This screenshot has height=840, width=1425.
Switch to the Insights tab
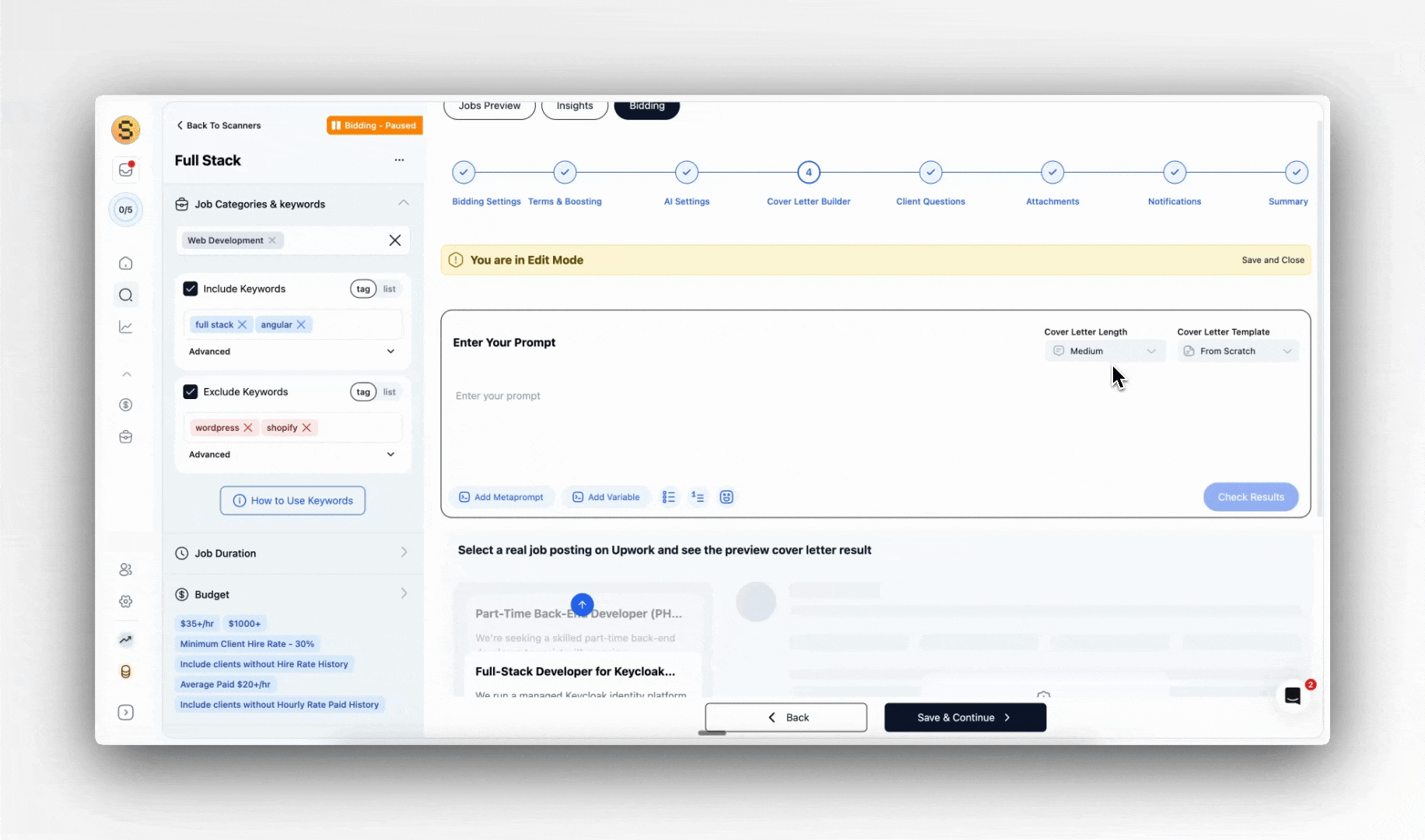(x=574, y=107)
